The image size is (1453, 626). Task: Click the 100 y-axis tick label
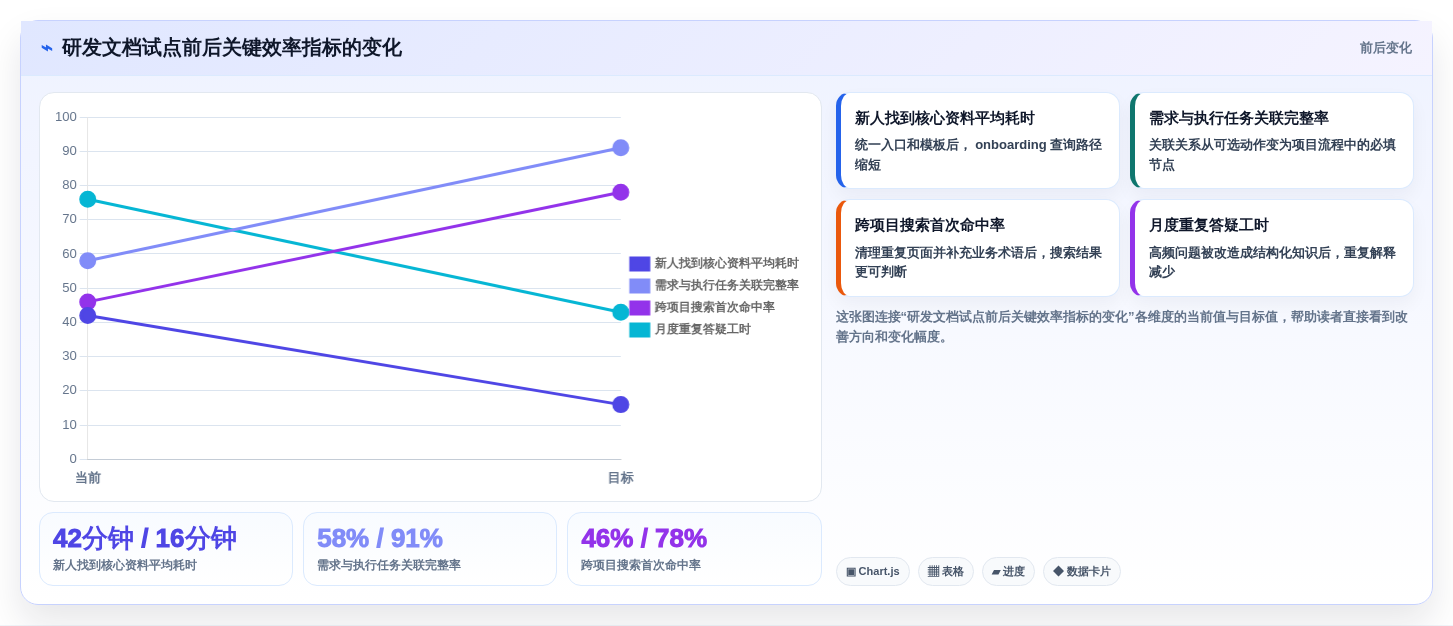66,117
